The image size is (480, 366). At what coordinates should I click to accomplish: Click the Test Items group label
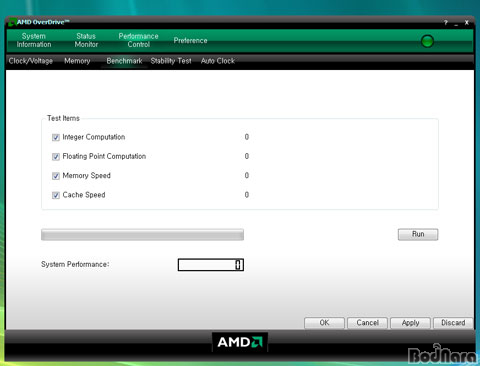pos(63,118)
